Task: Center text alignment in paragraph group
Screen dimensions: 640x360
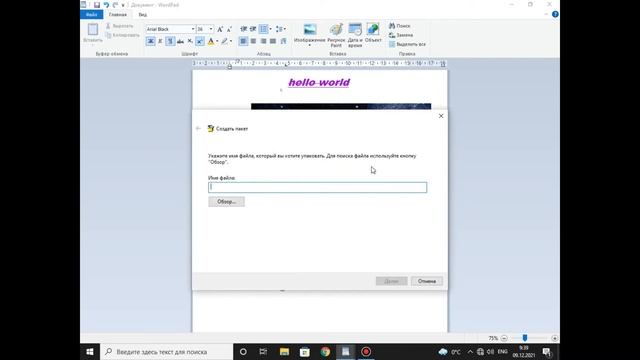Action: coord(253,41)
